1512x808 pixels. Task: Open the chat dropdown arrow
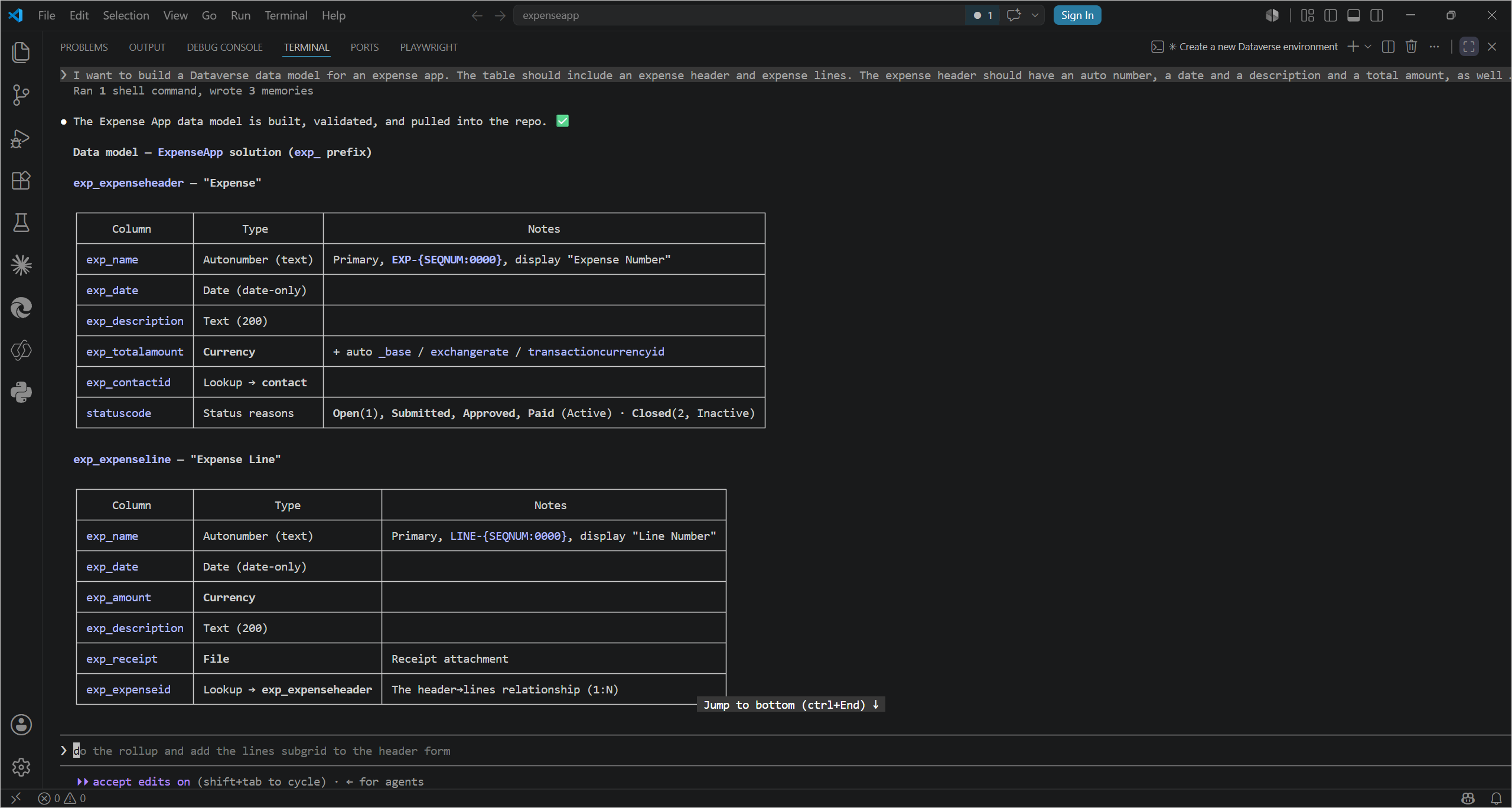[x=1035, y=15]
